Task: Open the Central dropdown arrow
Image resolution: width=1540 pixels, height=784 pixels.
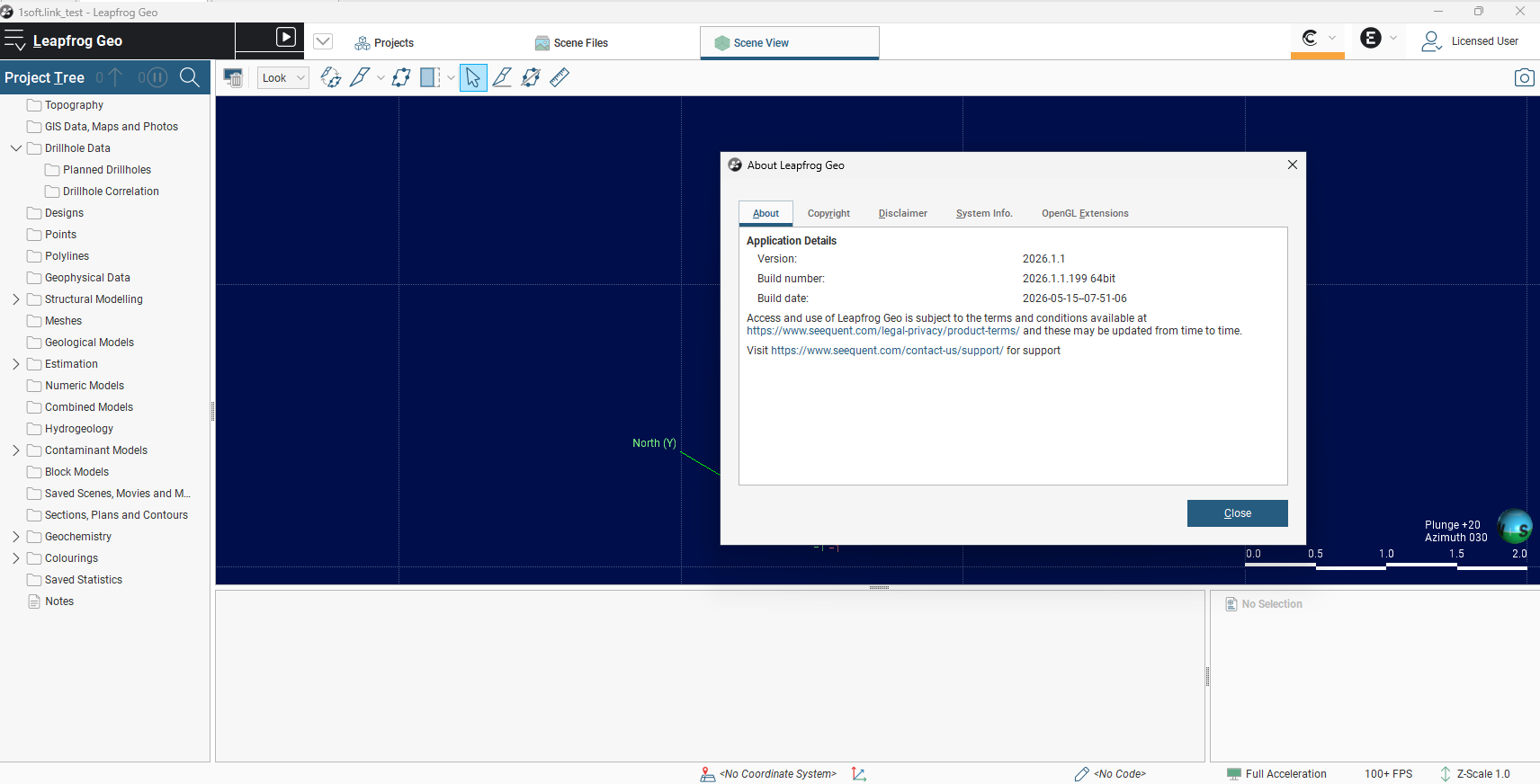Action: click(x=1332, y=38)
